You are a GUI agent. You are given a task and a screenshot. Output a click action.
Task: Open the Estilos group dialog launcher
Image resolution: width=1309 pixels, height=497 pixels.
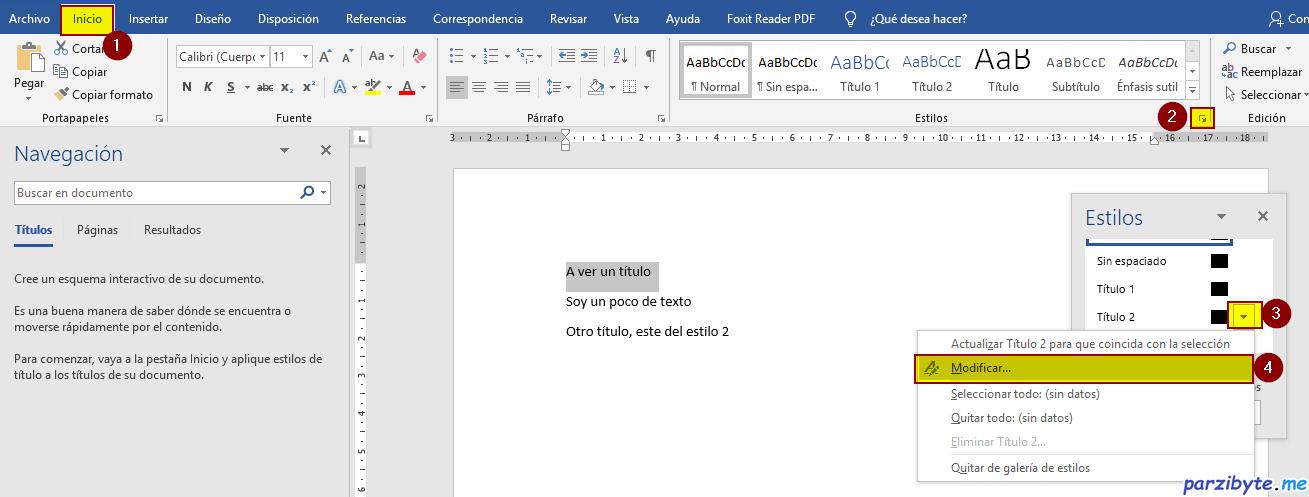point(1203,118)
